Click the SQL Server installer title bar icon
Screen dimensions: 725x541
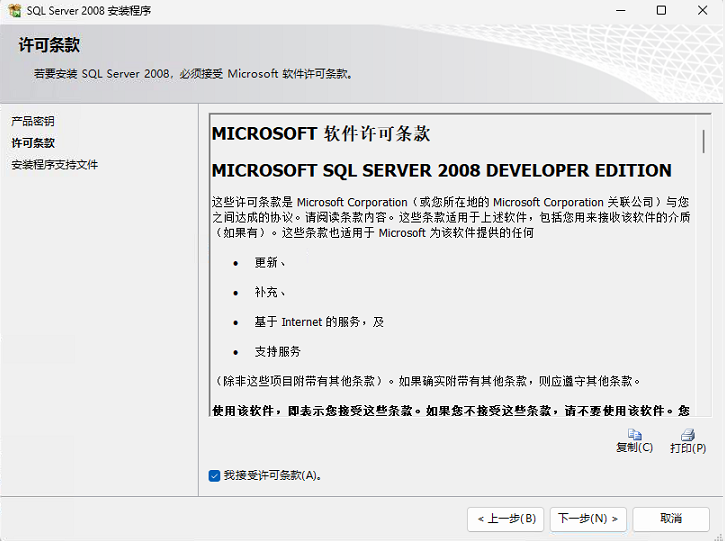tap(15, 11)
